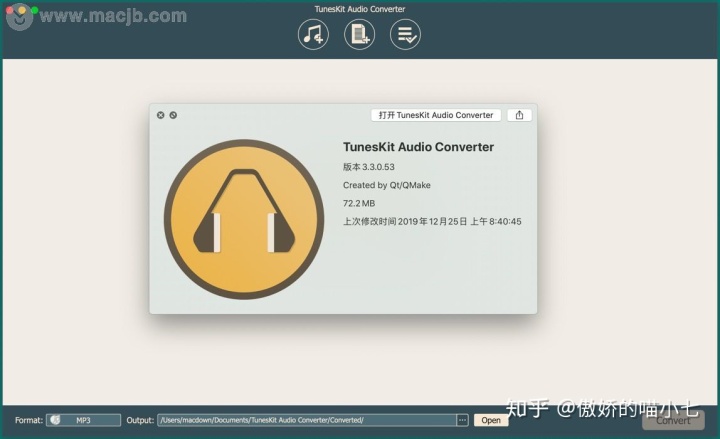Click the add music files icon
This screenshot has height=439, width=720.
[x=313, y=34]
